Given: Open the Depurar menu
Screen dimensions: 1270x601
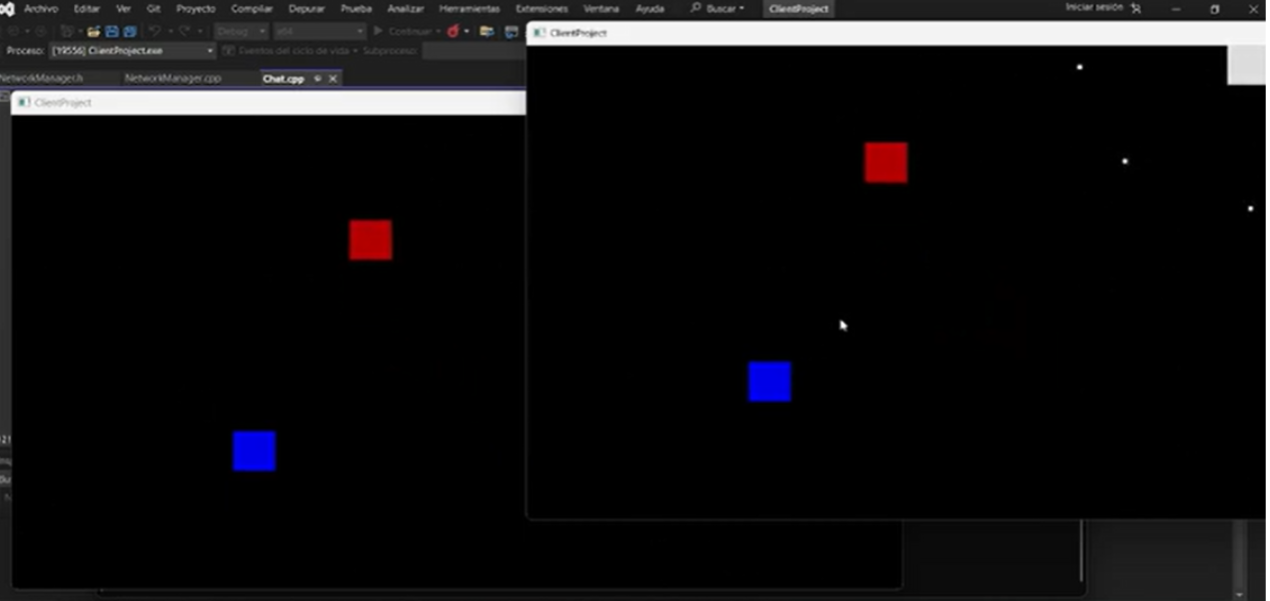Looking at the screenshot, I should (x=306, y=9).
